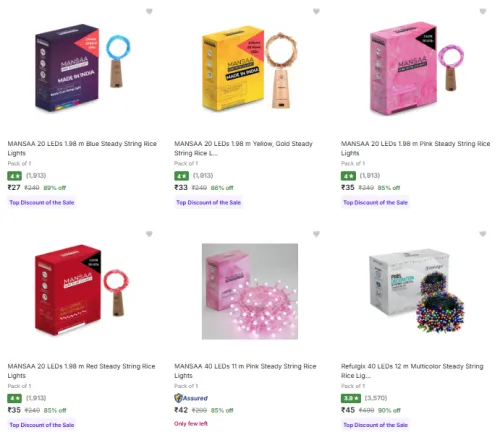Click Top Discount of the Sale under ₹27

[42, 202]
